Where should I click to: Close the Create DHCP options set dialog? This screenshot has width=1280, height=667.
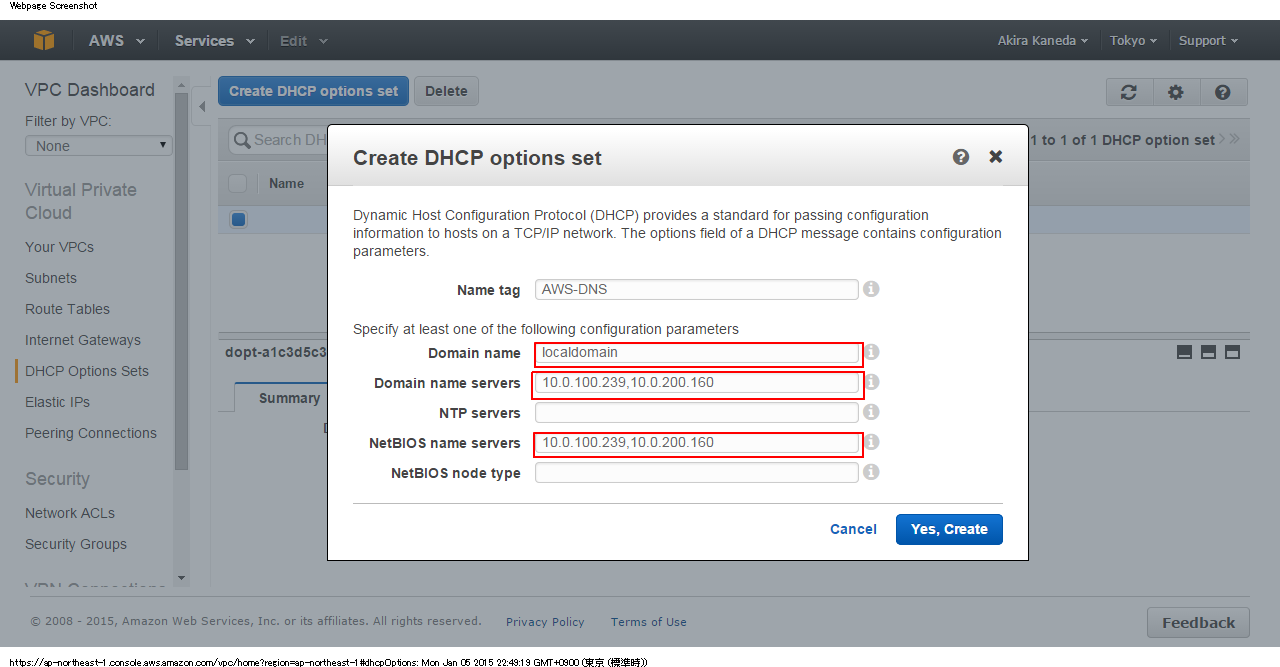996,157
